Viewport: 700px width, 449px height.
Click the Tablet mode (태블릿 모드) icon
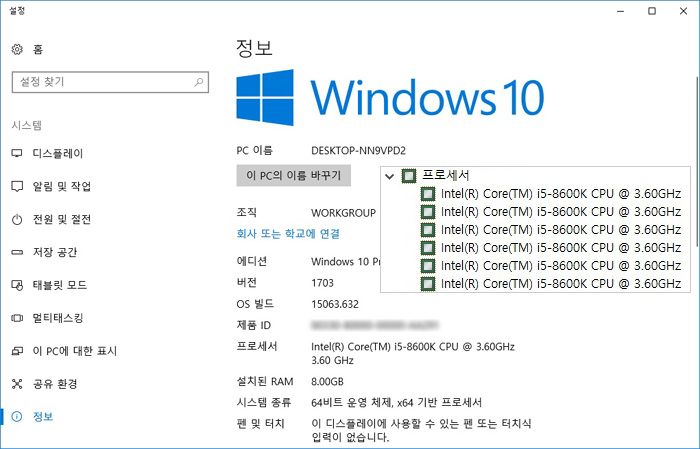(x=17, y=285)
